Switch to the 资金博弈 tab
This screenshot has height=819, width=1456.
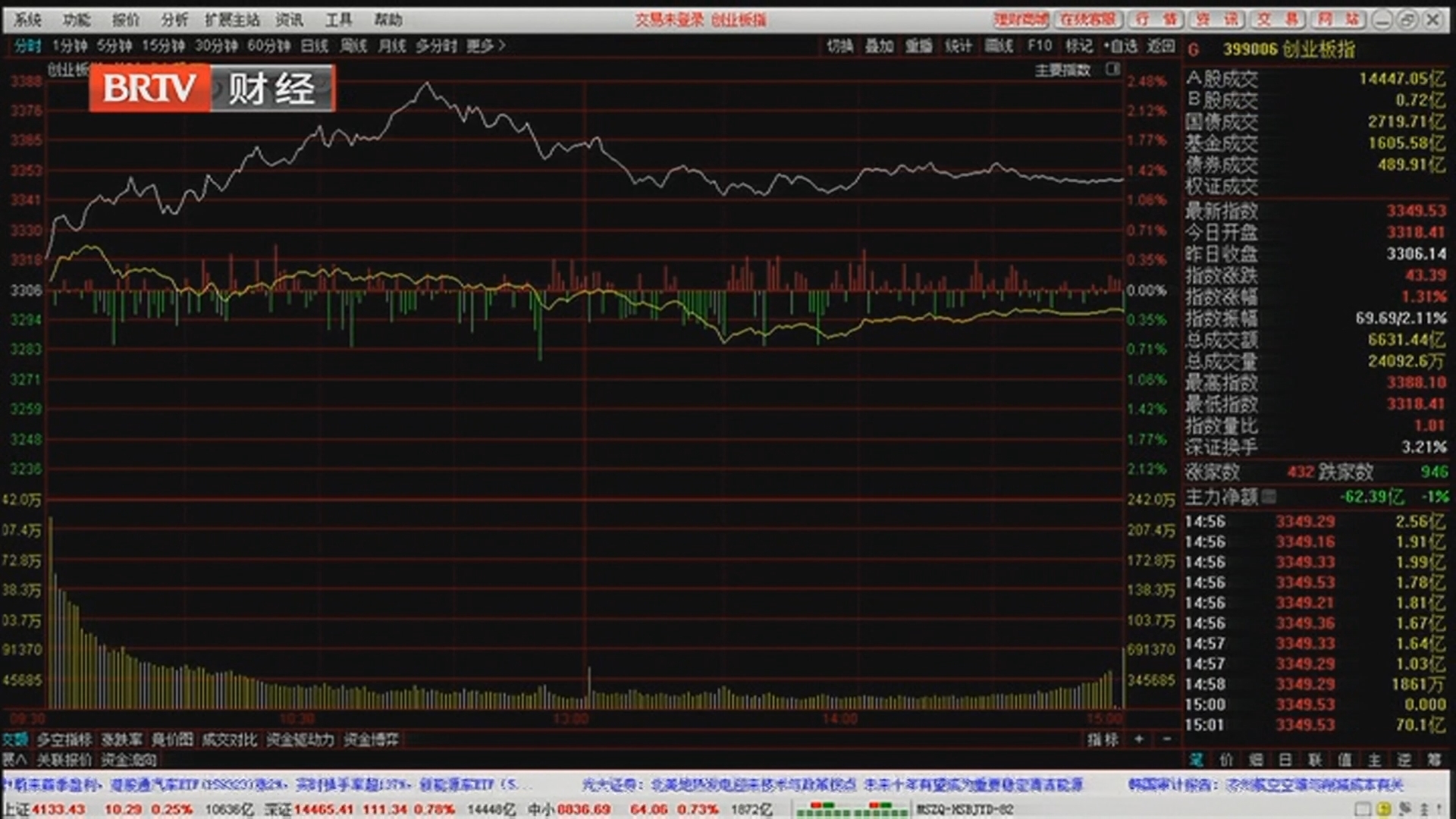[x=371, y=739]
